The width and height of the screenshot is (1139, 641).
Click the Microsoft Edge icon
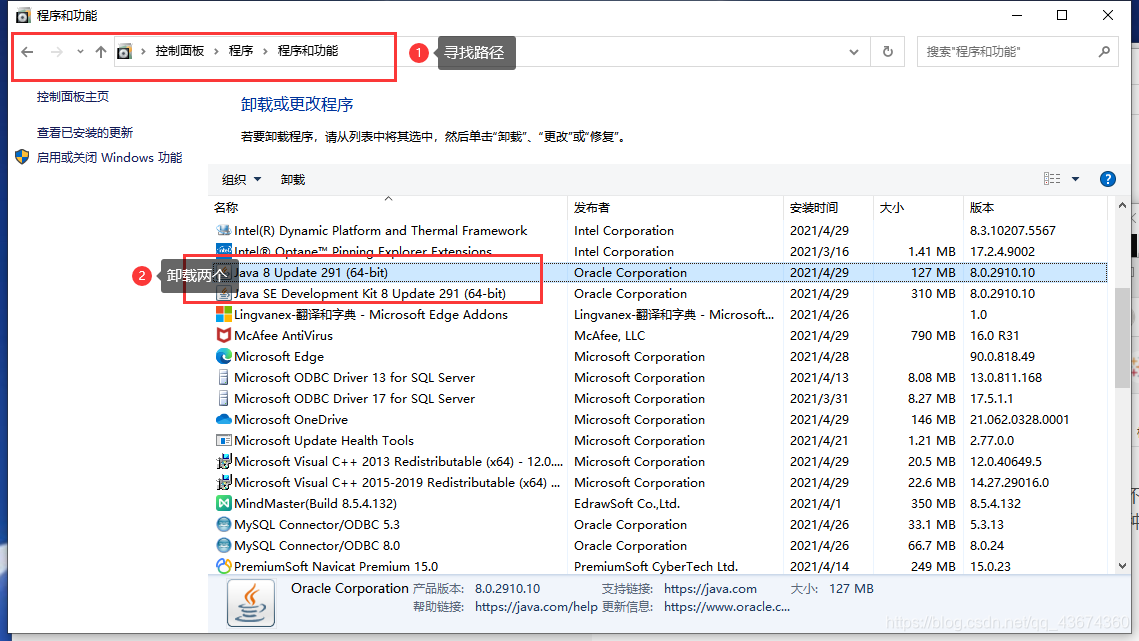pyautogui.click(x=224, y=356)
